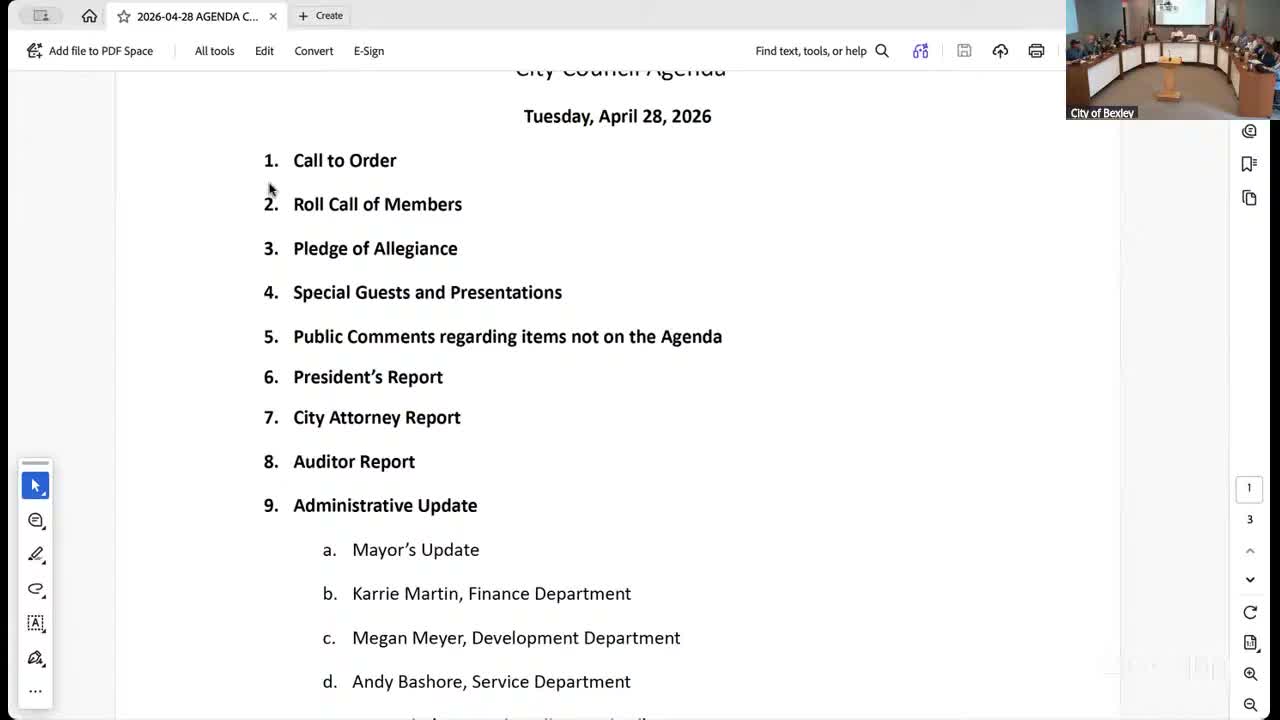
Task: Choose the Add comment tool
Action: tap(35, 520)
